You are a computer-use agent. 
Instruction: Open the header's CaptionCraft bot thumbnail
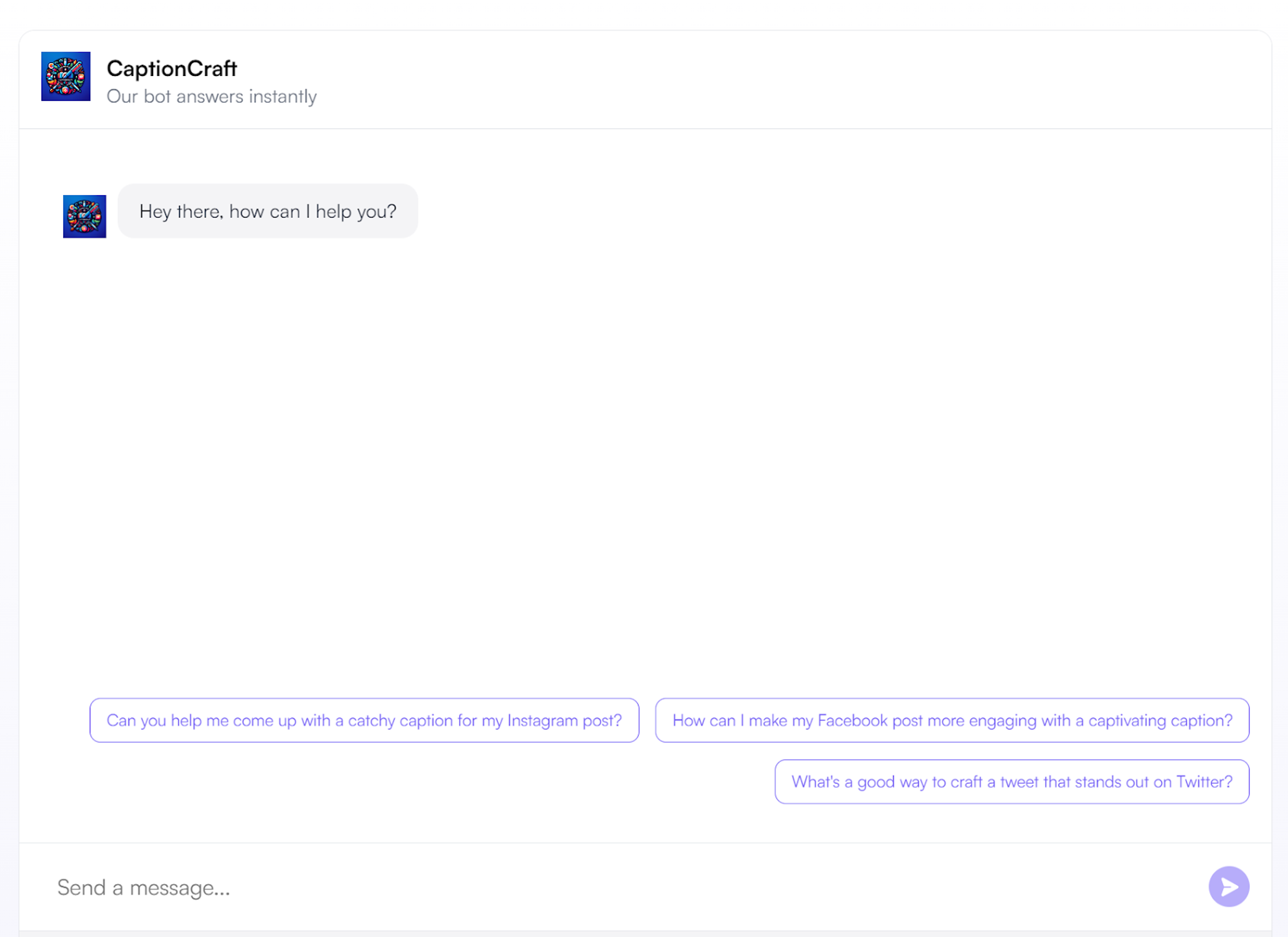click(66, 76)
